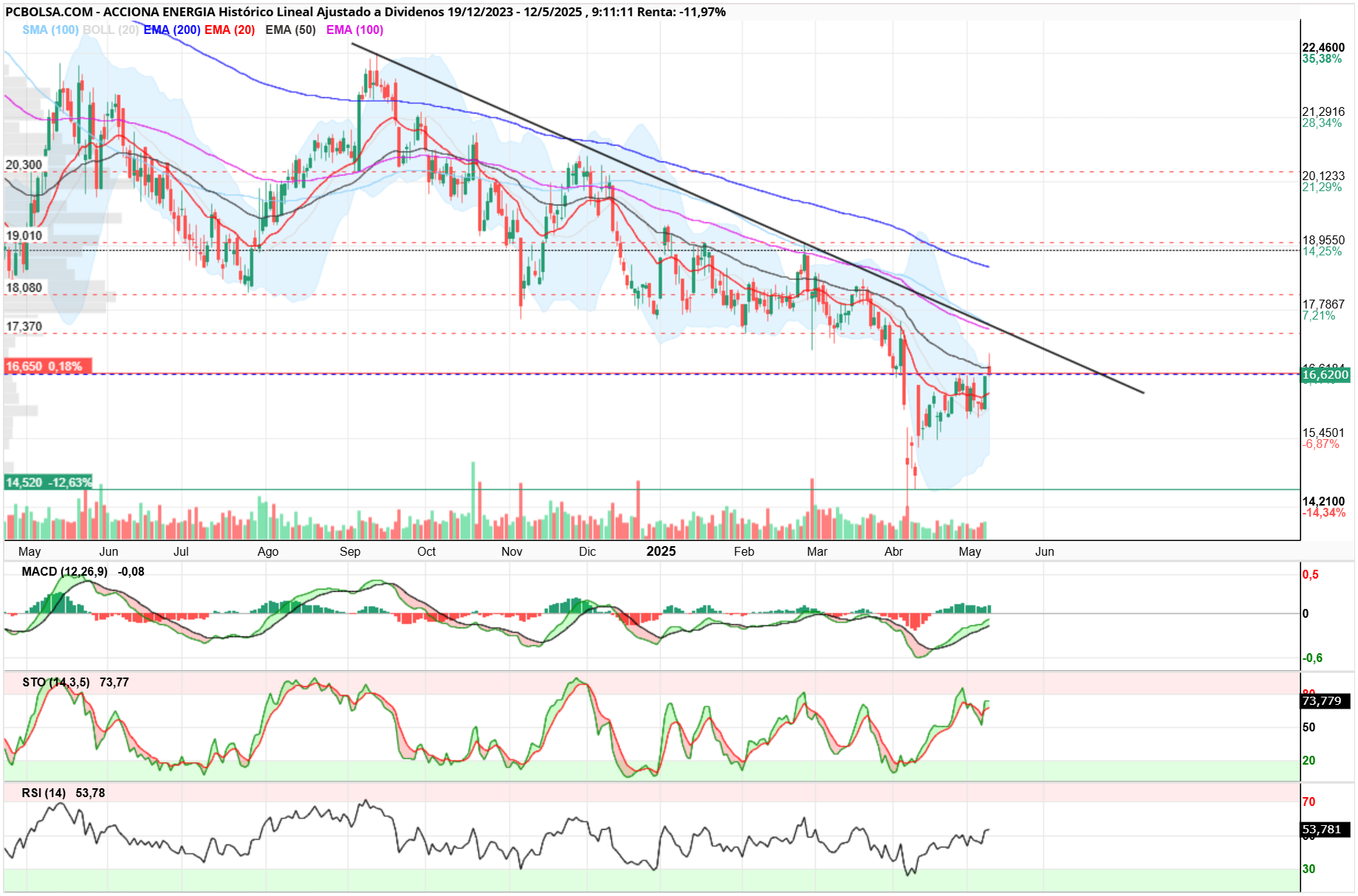
Task: Select the 7,21% axis percentage
Action: [1319, 315]
